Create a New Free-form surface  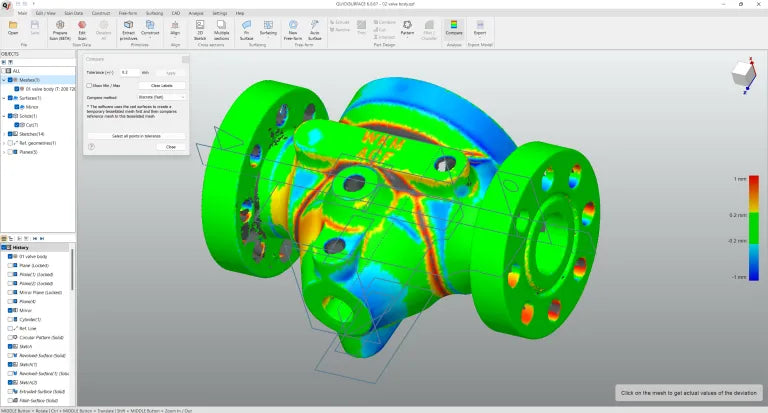pyautogui.click(x=293, y=29)
